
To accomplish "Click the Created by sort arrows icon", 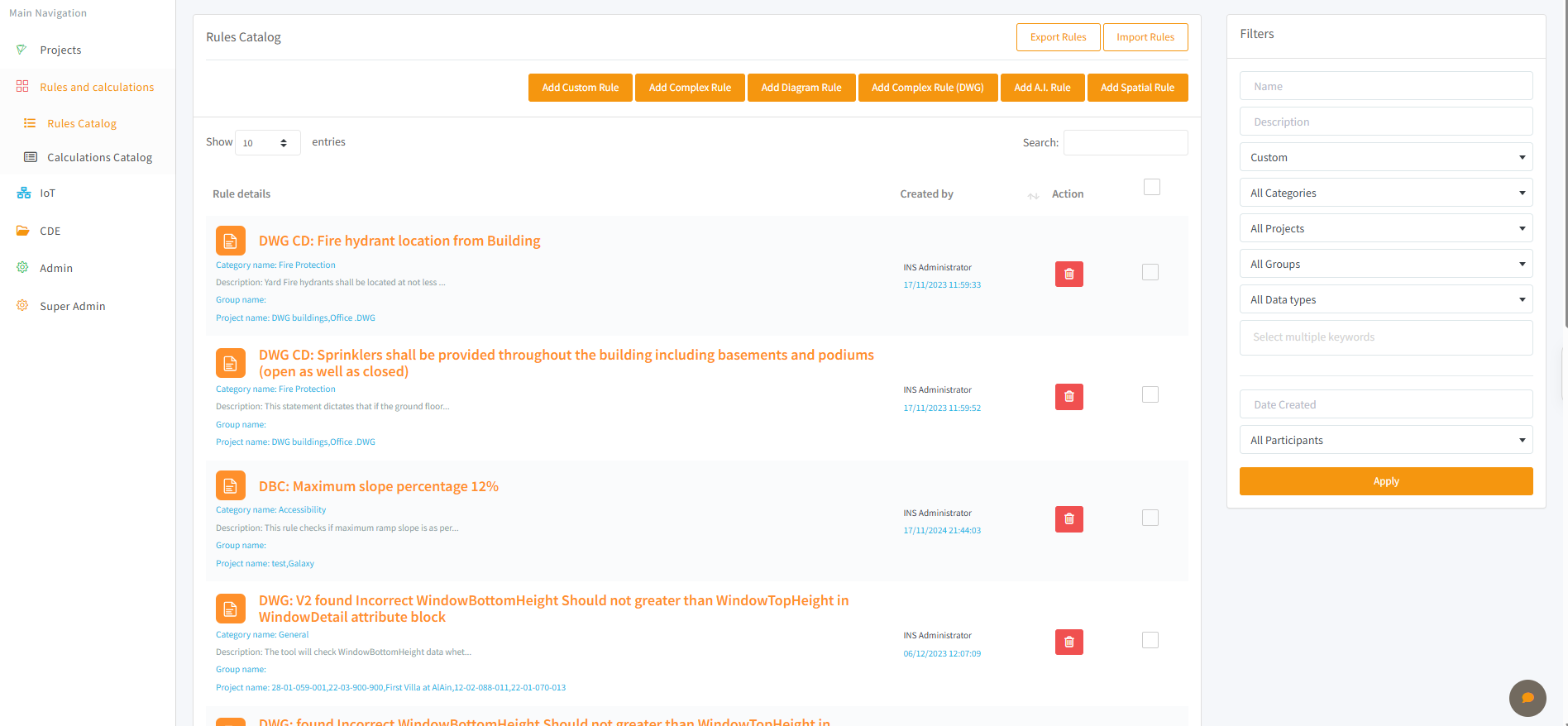I will coord(1033,195).
